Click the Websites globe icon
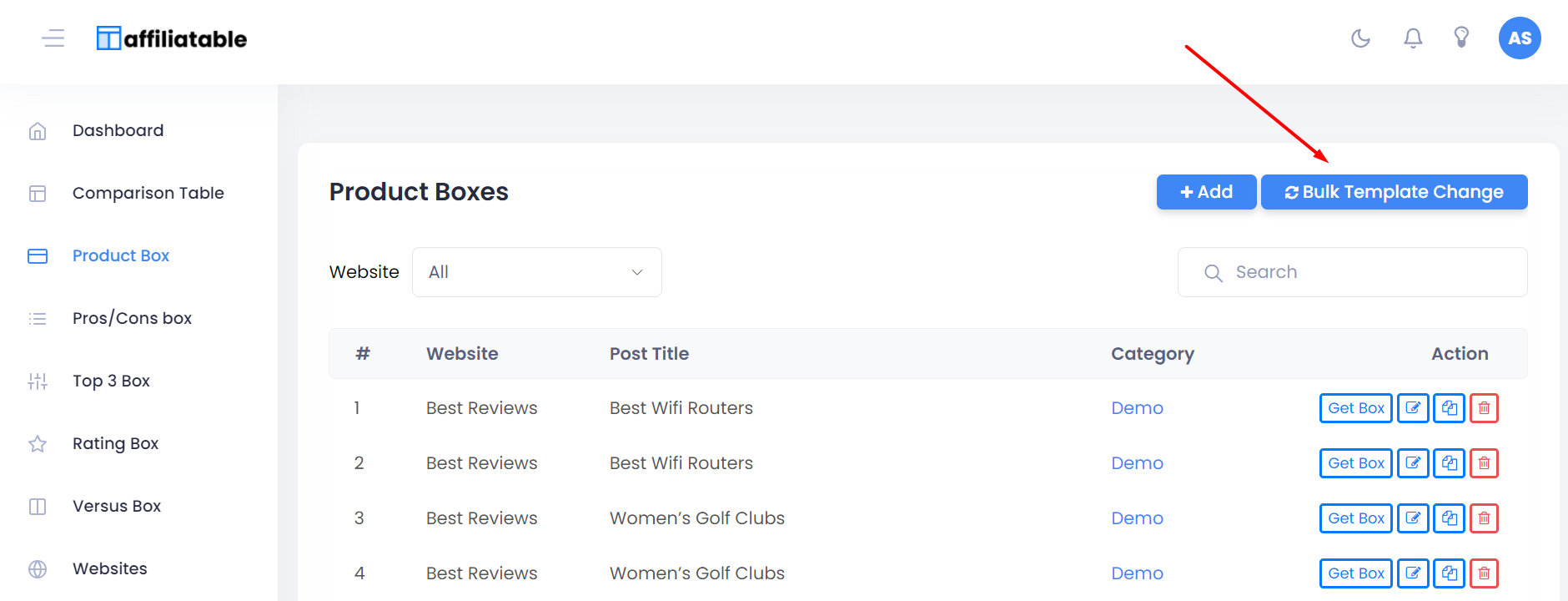The height and width of the screenshot is (601, 1568). tap(38, 569)
